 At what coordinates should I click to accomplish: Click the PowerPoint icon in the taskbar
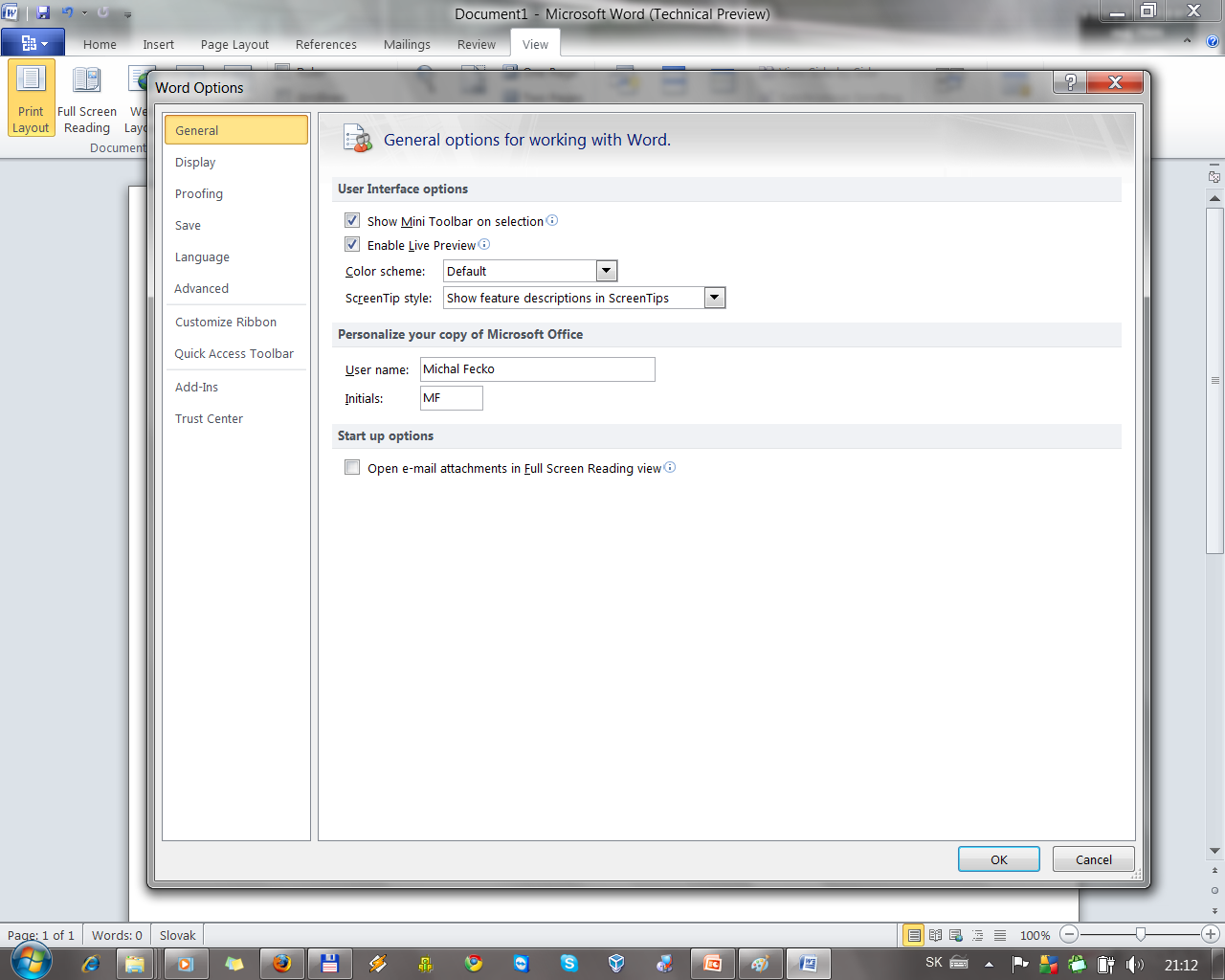pyautogui.click(x=713, y=964)
